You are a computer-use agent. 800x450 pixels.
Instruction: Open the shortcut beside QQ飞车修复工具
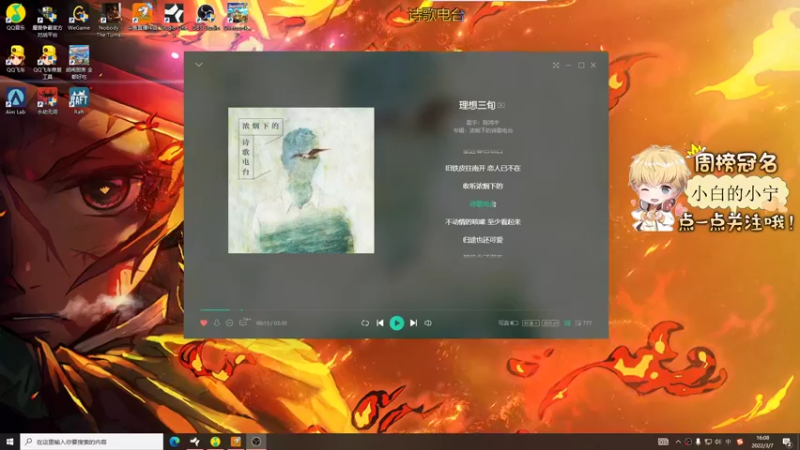[x=79, y=62]
